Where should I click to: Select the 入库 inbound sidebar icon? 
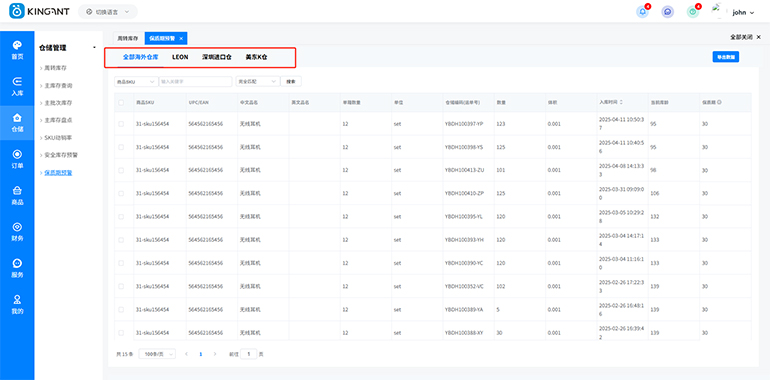(17, 86)
